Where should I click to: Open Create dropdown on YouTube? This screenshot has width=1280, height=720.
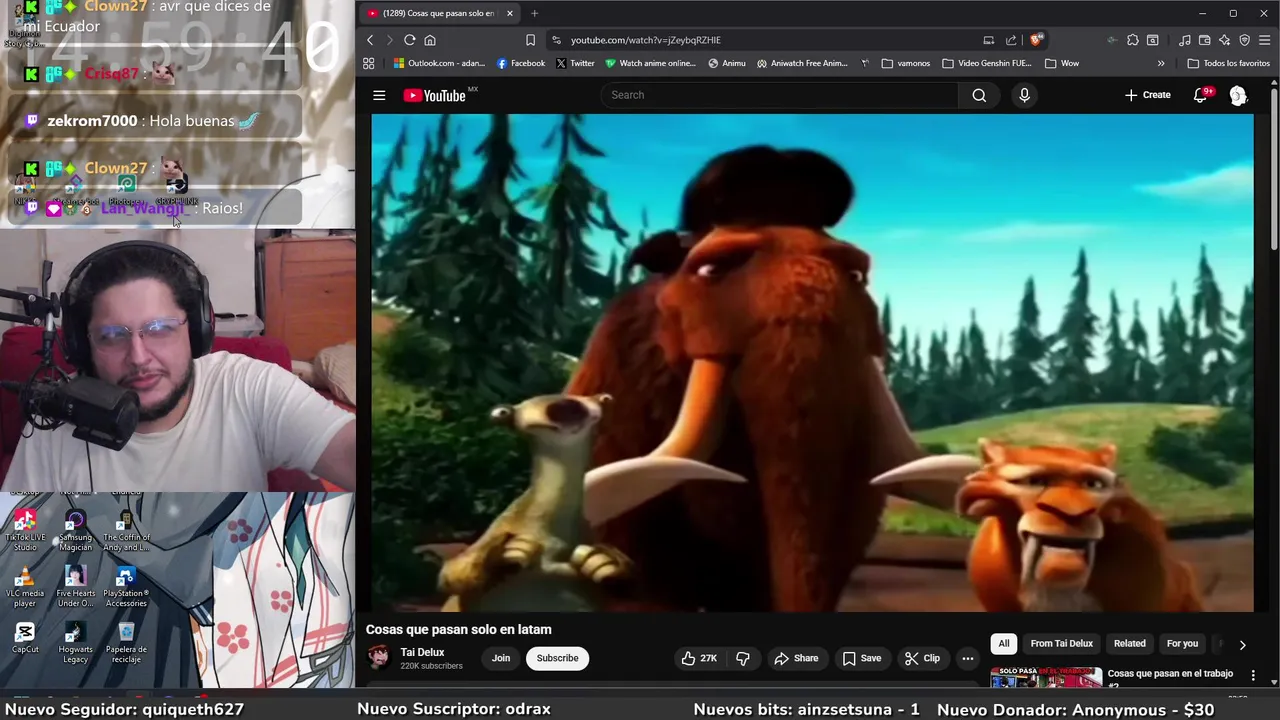pos(1148,95)
